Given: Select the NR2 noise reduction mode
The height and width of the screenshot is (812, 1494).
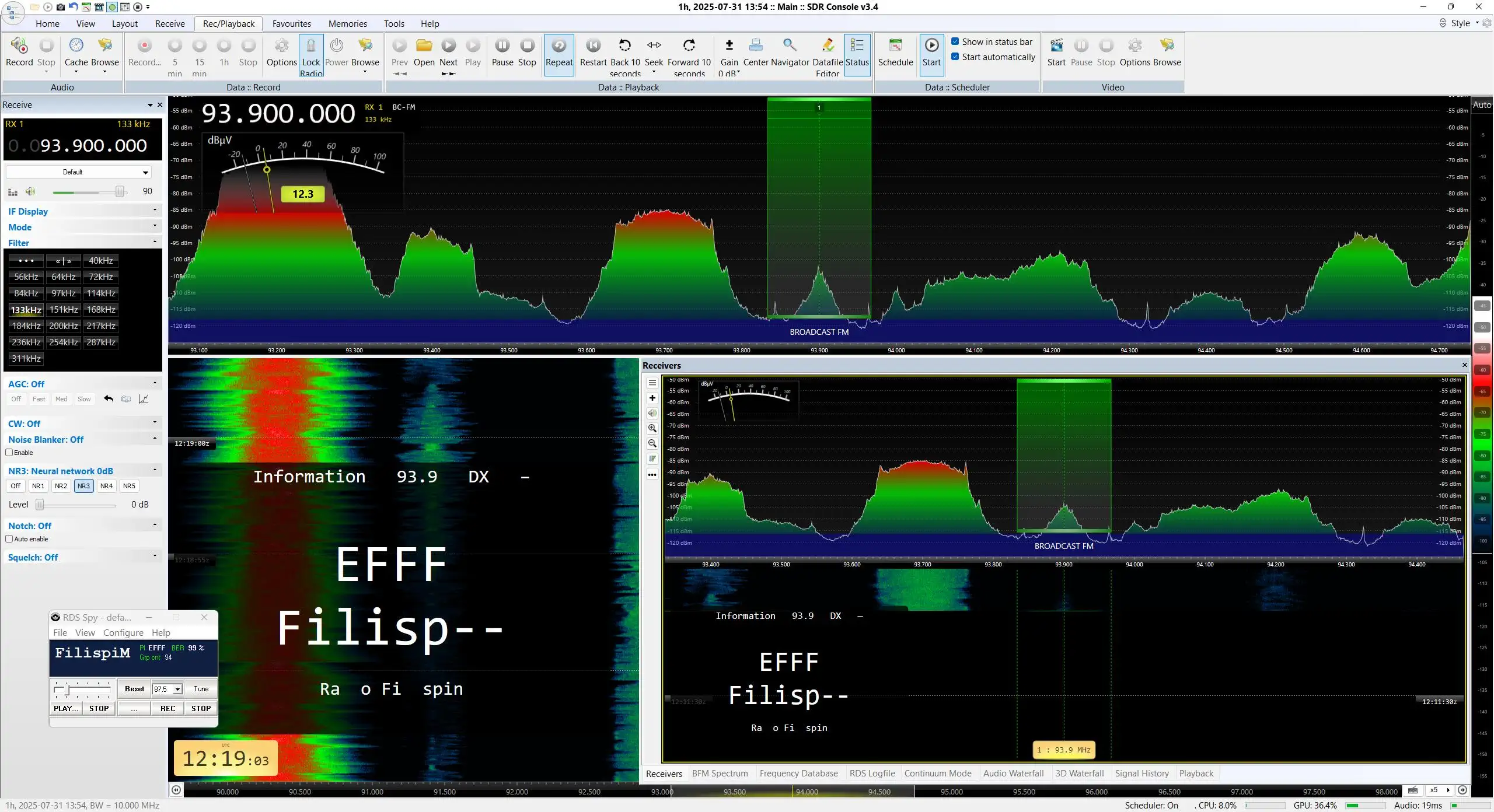Looking at the screenshot, I should 61,486.
